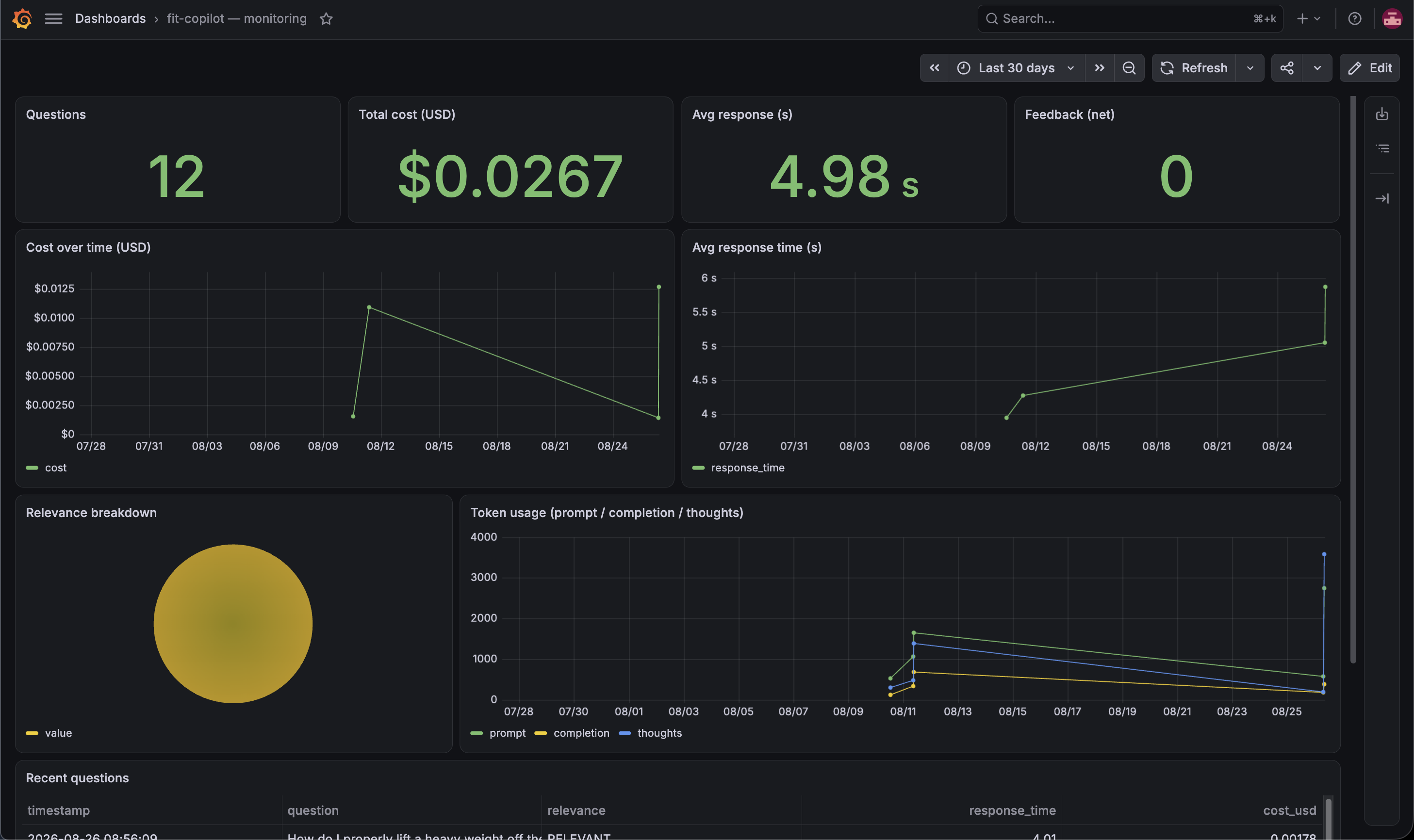Click the yellow relevance pie chart

click(233, 624)
